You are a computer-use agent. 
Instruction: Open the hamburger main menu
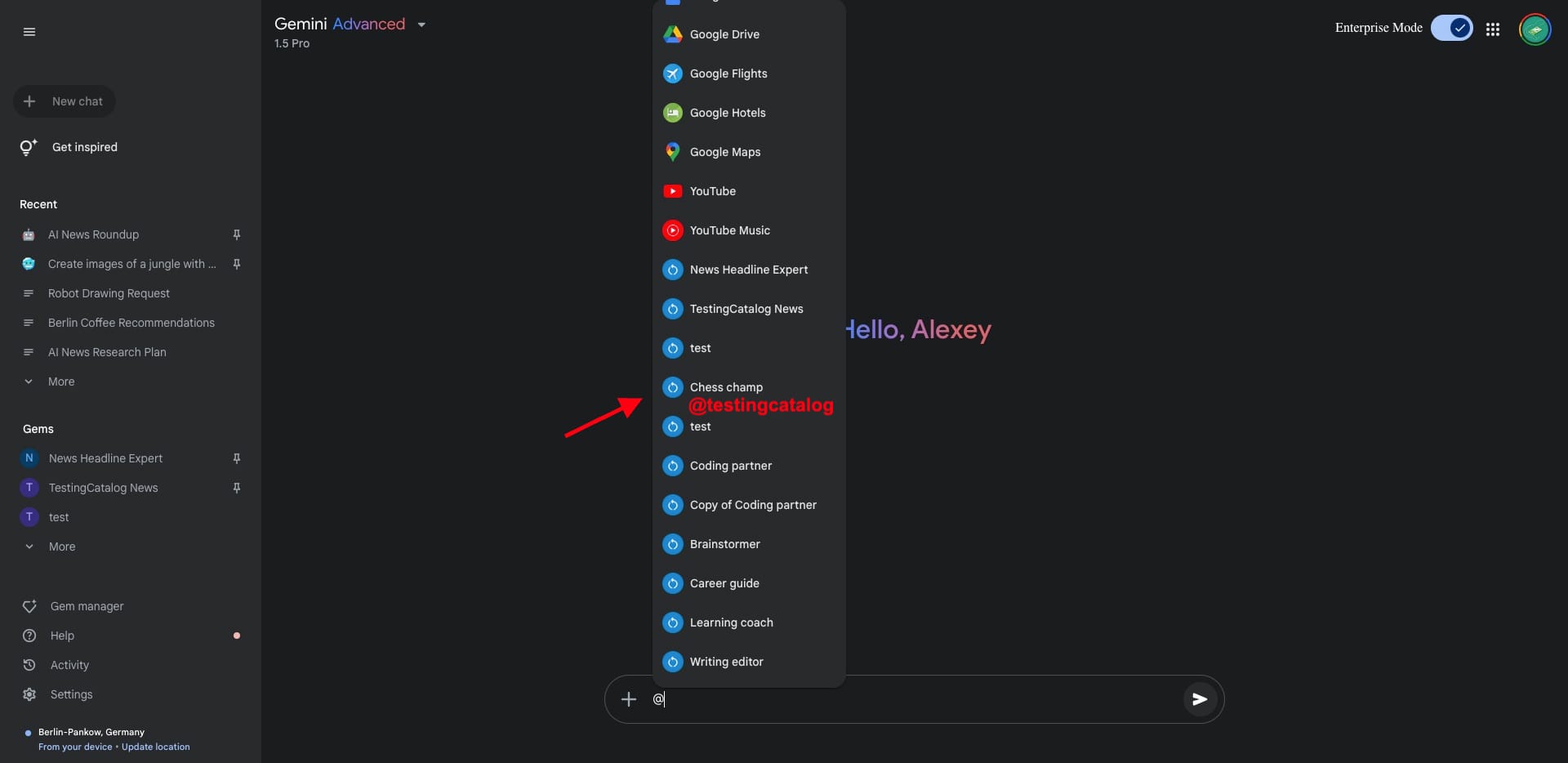(x=29, y=32)
